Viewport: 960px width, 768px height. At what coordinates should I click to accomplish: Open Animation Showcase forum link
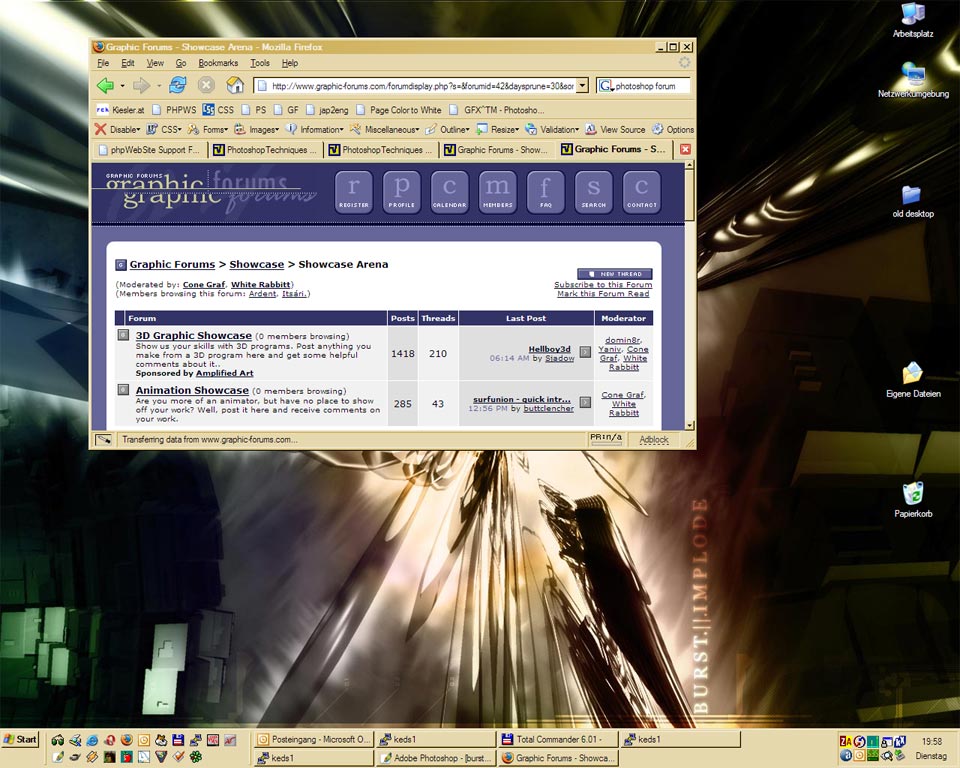[x=192, y=390]
